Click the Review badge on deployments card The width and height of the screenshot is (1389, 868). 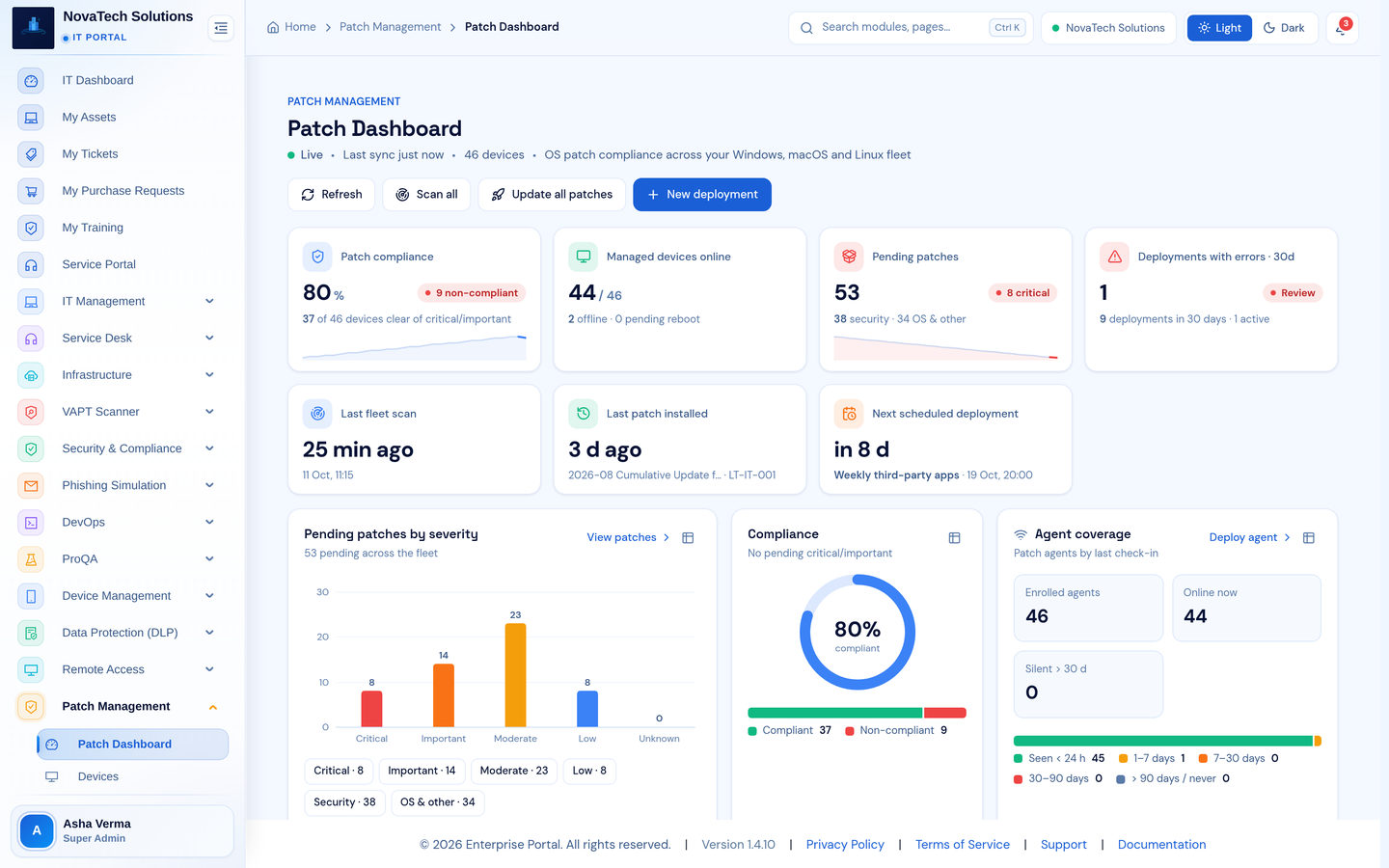[1292, 293]
